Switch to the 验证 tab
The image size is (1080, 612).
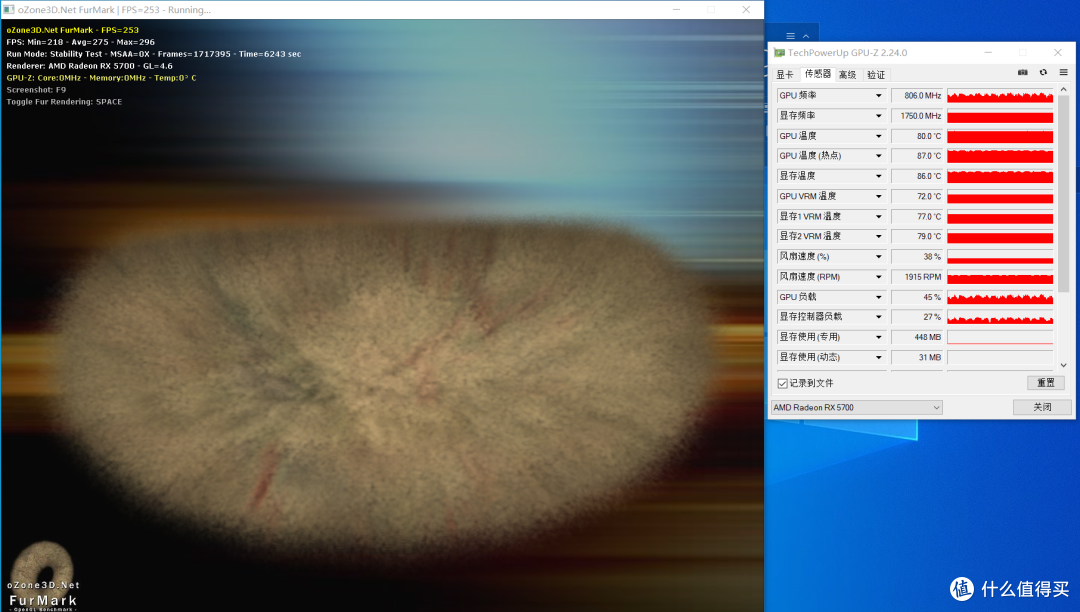point(875,74)
